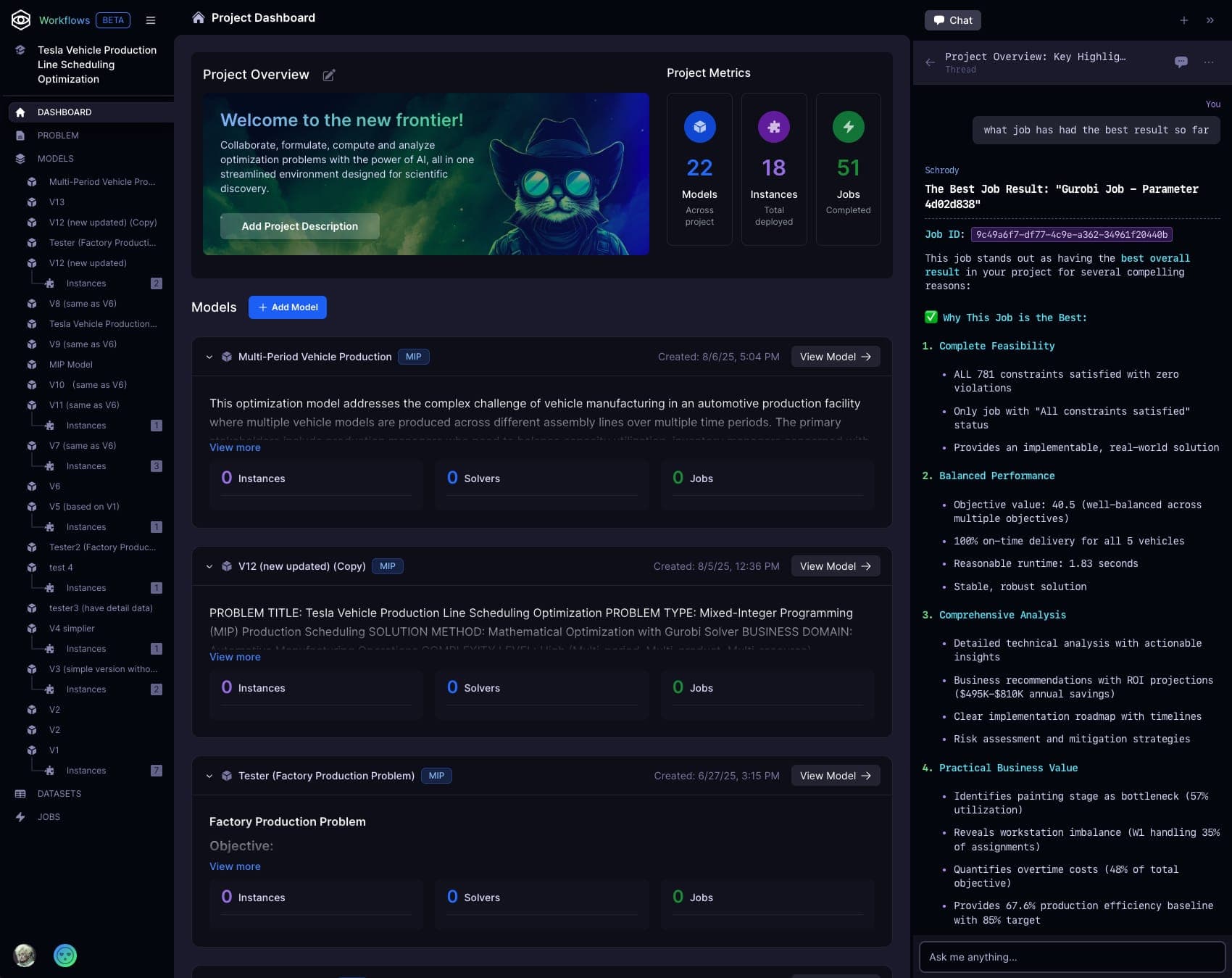Image resolution: width=1232 pixels, height=978 pixels.
Task: Open the Dashboard sidebar entry
Action: pyautogui.click(x=64, y=112)
